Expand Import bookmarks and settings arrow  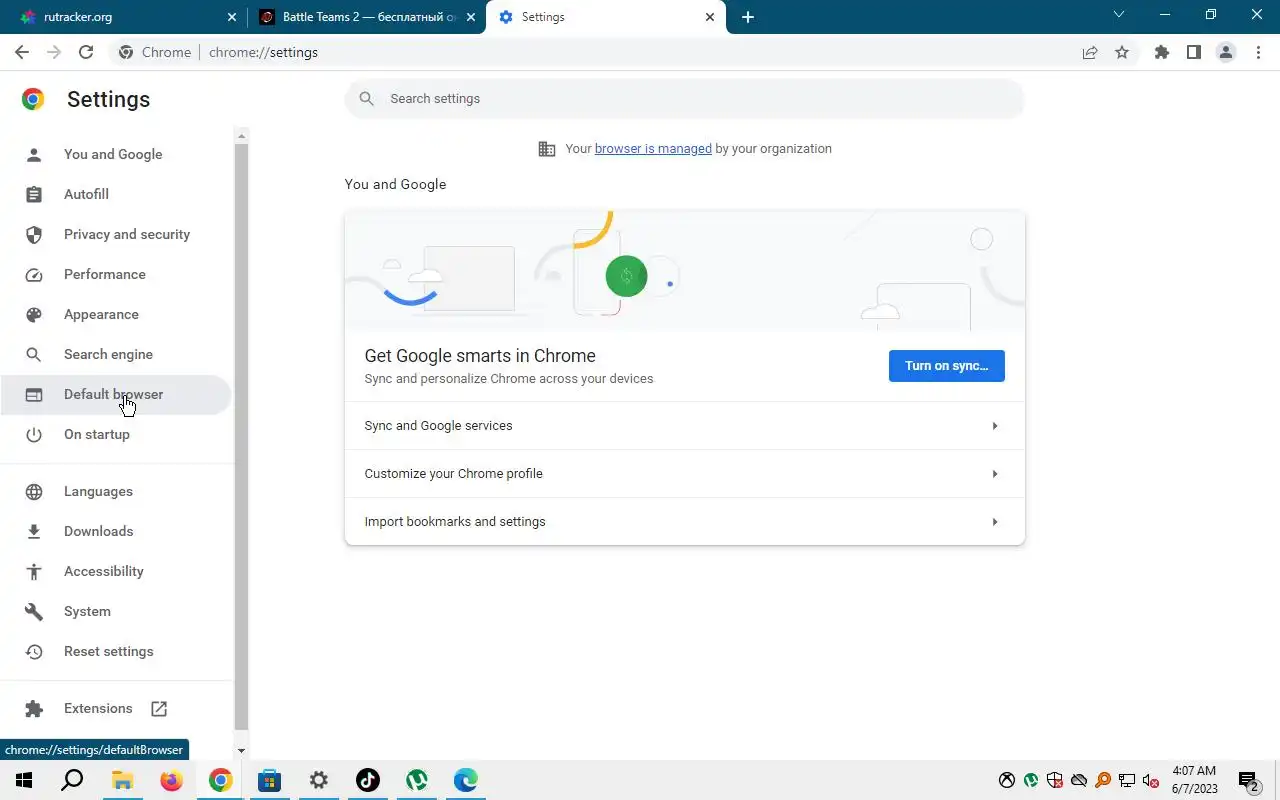[x=994, y=522]
